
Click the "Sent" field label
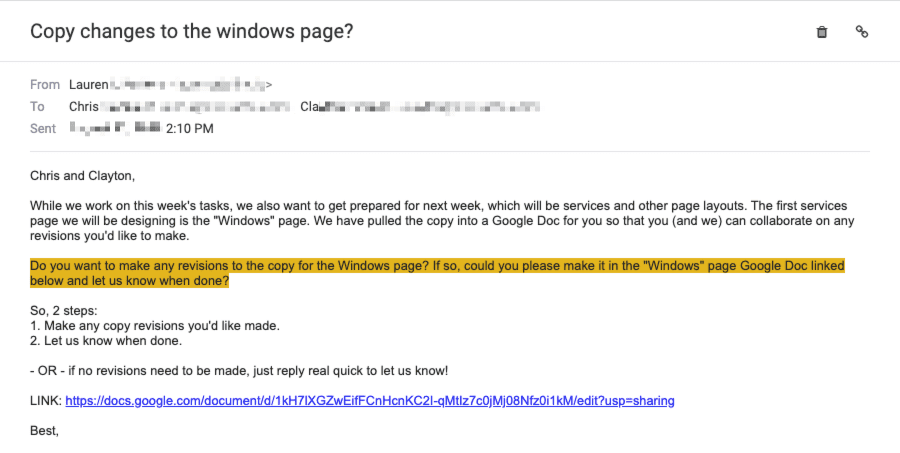[x=43, y=129]
